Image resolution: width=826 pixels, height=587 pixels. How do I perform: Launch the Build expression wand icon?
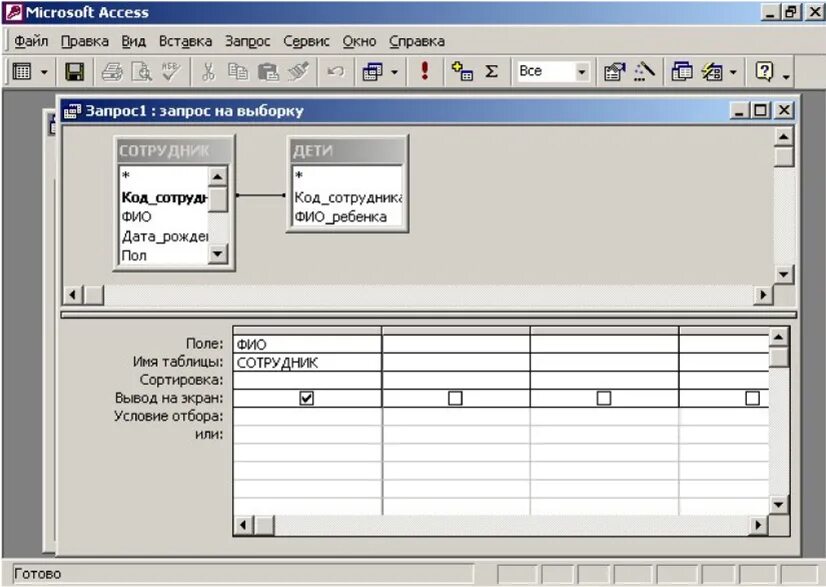644,72
